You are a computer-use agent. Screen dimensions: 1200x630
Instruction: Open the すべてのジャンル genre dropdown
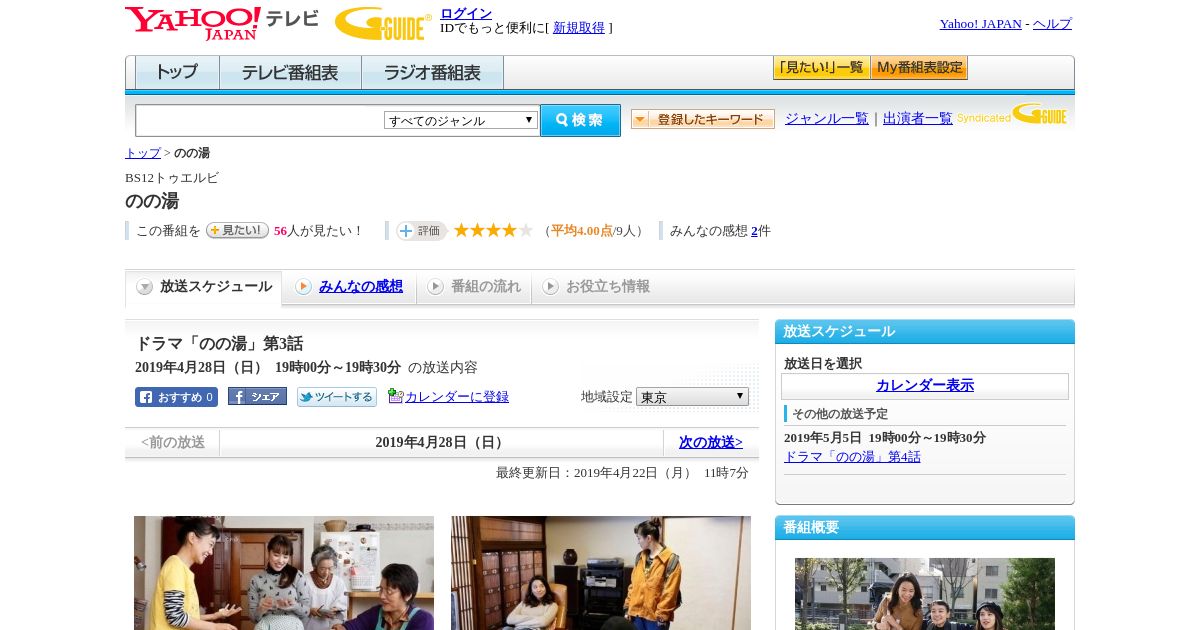tap(461, 120)
